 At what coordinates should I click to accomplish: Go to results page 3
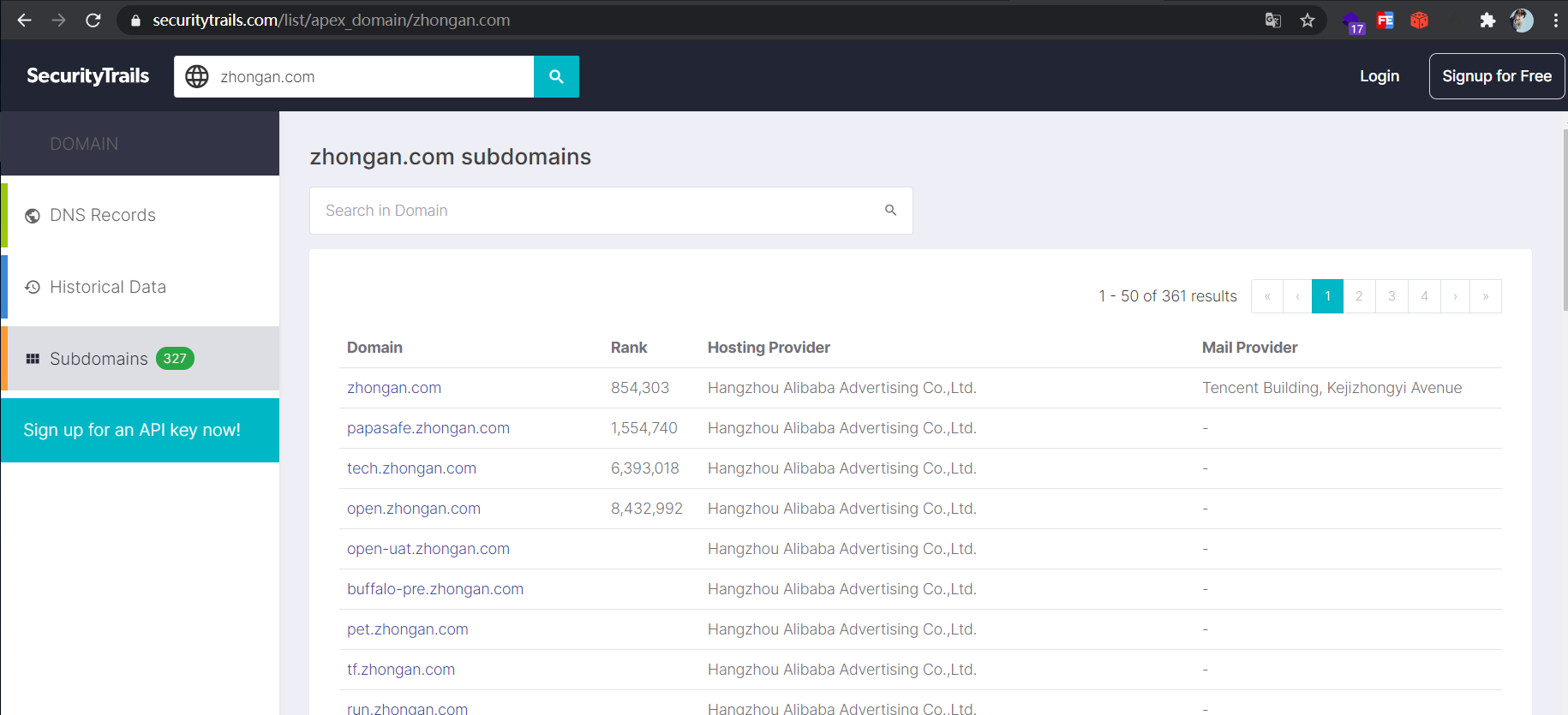tap(1391, 296)
